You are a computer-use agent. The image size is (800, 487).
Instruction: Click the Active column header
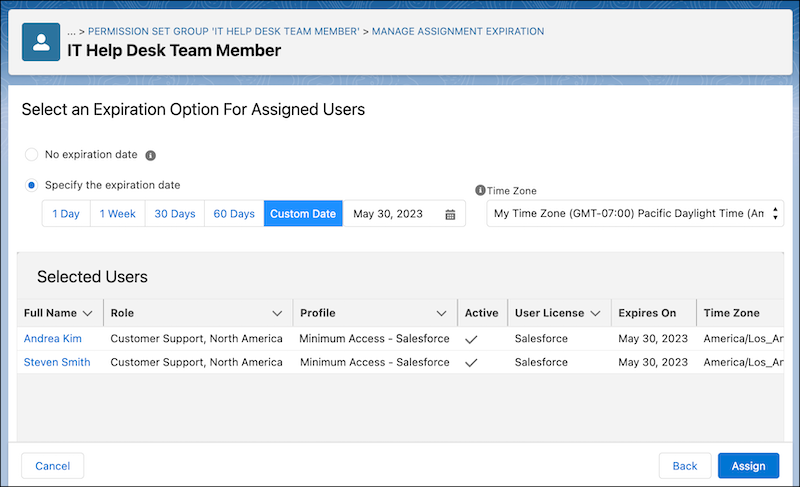point(482,313)
